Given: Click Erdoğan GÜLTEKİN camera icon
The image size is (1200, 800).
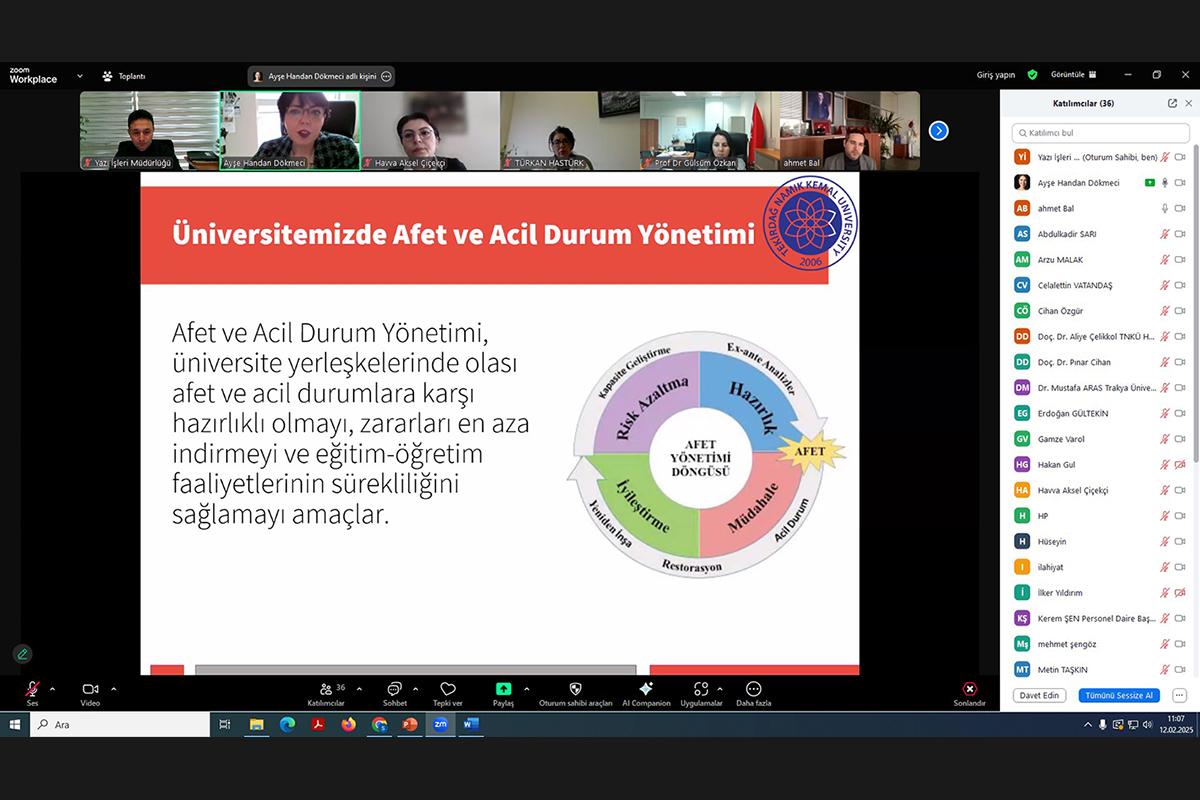Looking at the screenshot, I should 1181,413.
